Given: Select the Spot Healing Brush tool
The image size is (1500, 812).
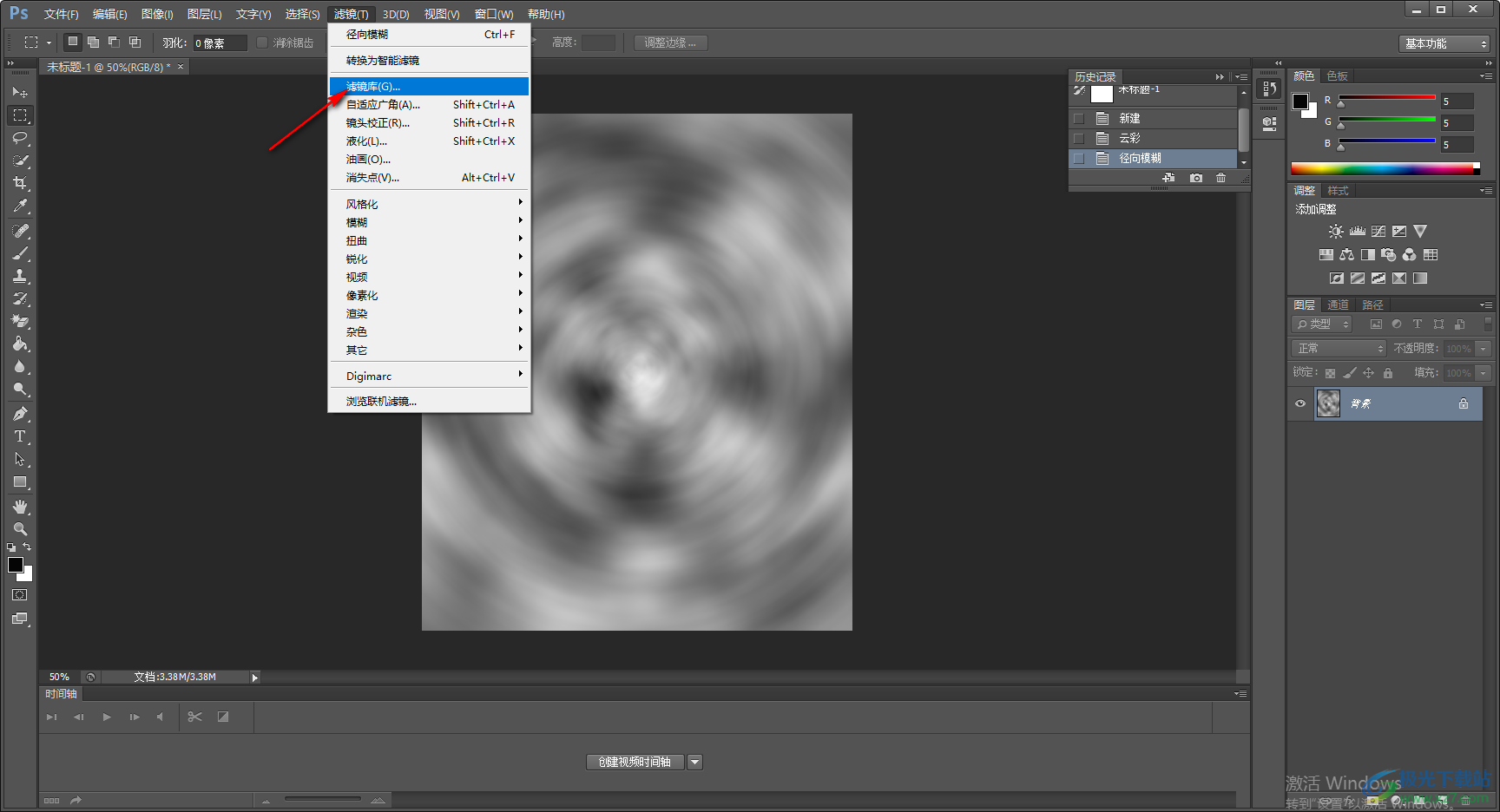Looking at the screenshot, I should coord(20,231).
